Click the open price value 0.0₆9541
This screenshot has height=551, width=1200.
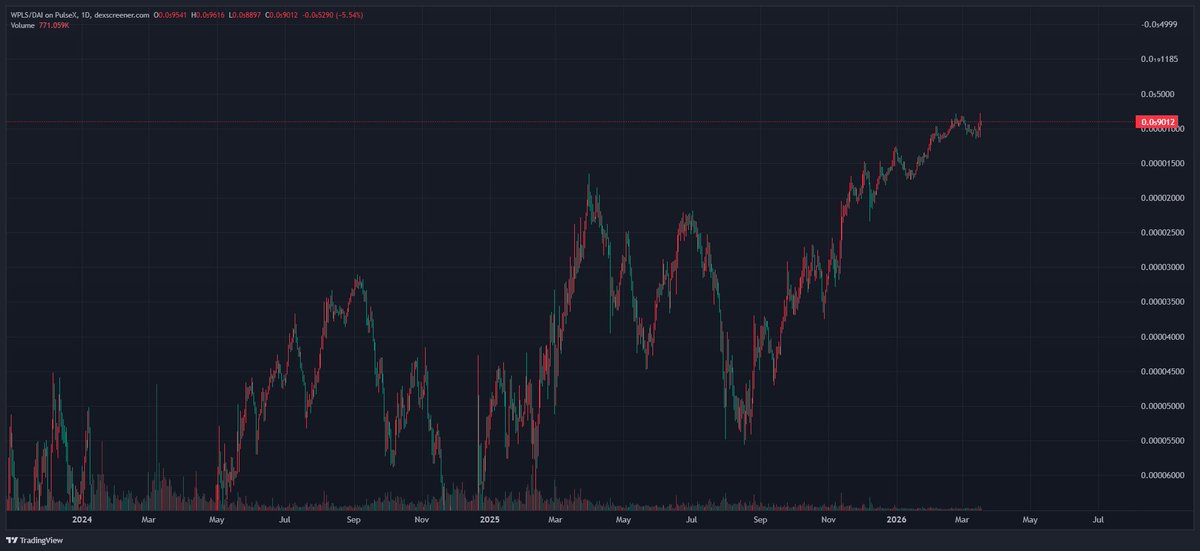tap(173, 15)
